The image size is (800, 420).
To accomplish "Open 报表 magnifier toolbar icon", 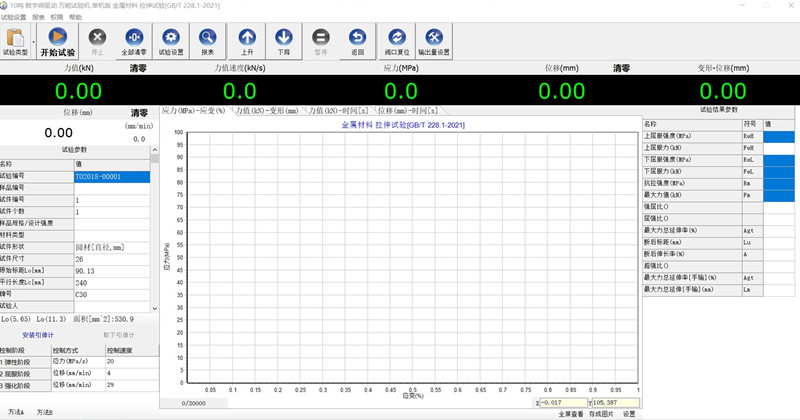I will point(208,41).
